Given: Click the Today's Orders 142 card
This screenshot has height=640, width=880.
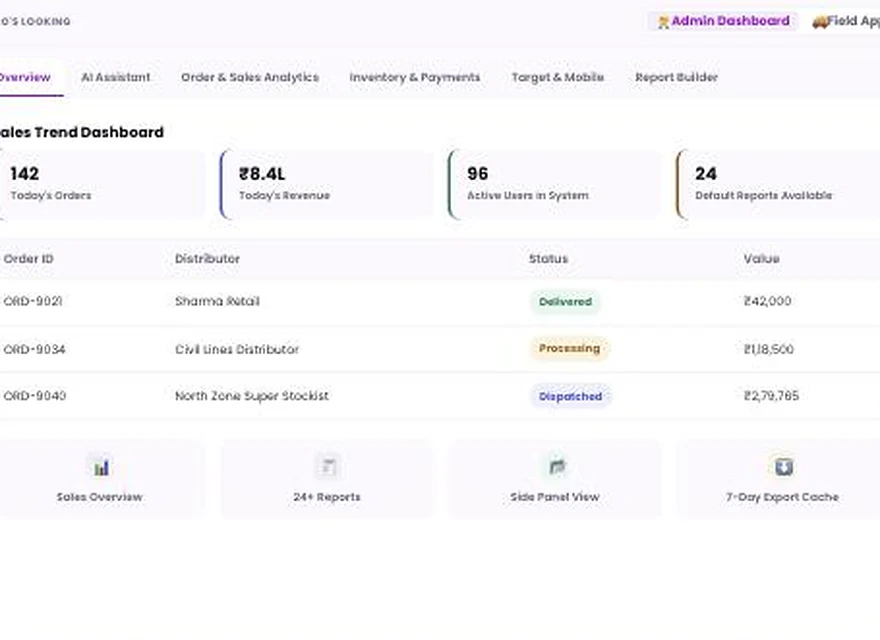Looking at the screenshot, I should coord(102,184).
